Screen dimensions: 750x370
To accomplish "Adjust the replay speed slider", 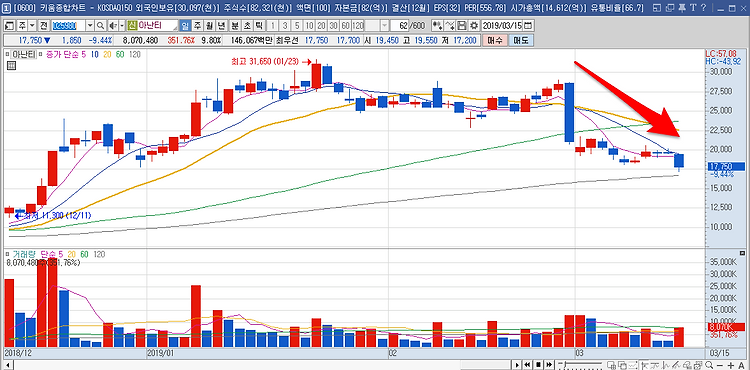I will click(x=580, y=365).
